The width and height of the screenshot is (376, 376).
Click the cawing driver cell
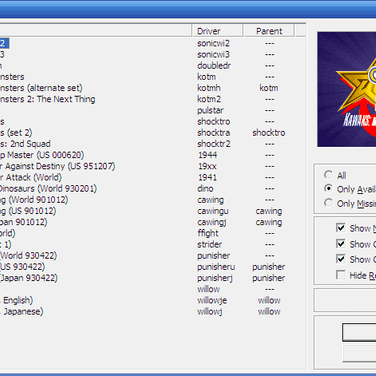tap(210, 200)
